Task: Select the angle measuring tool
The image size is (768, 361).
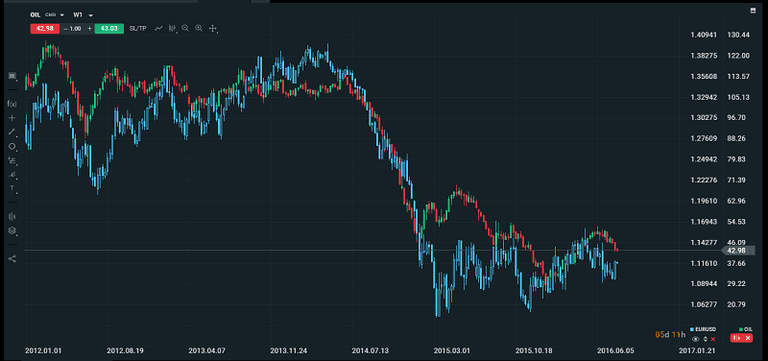Action: tap(12, 174)
